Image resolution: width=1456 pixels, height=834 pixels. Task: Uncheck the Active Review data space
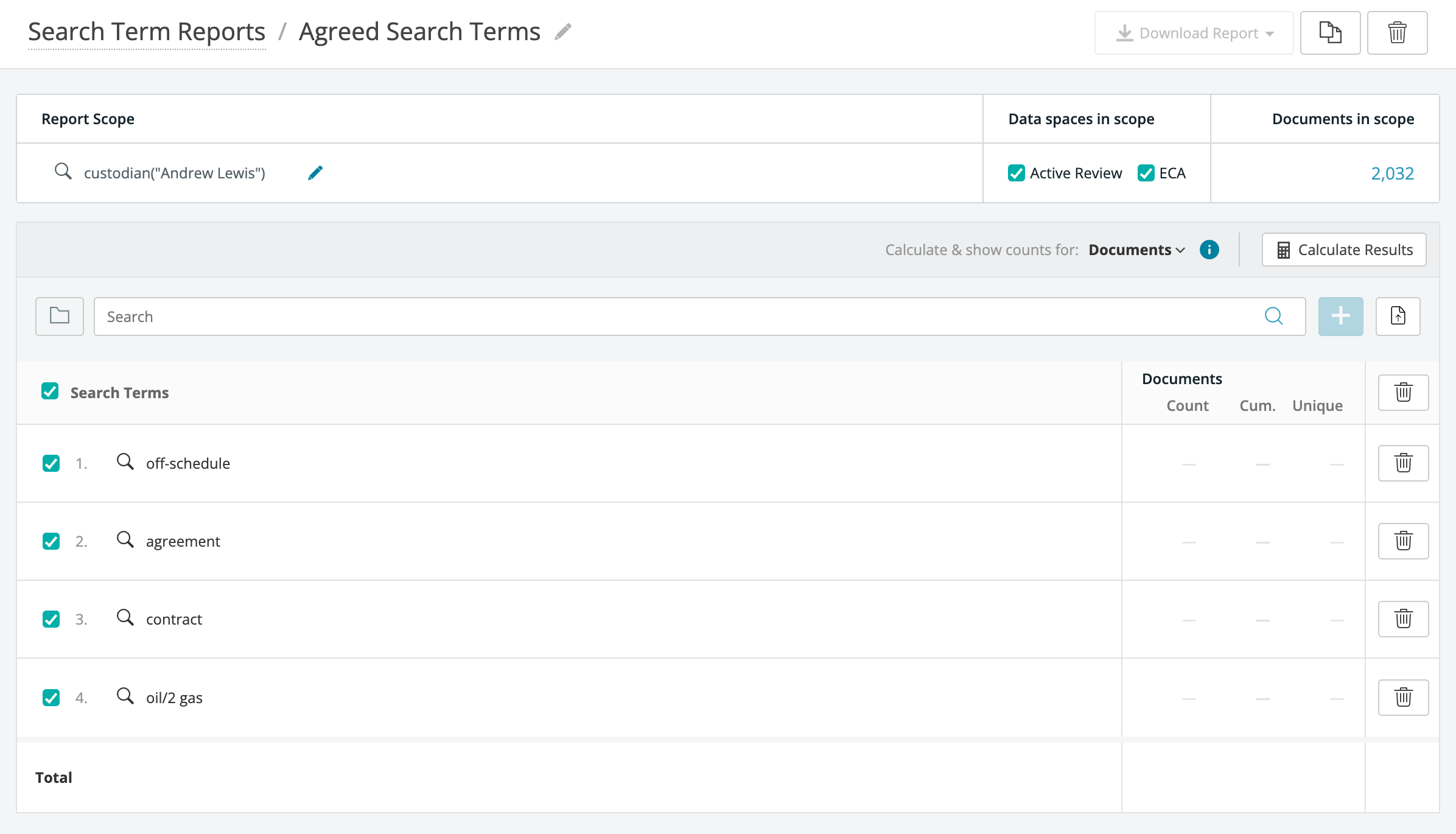coord(1016,173)
